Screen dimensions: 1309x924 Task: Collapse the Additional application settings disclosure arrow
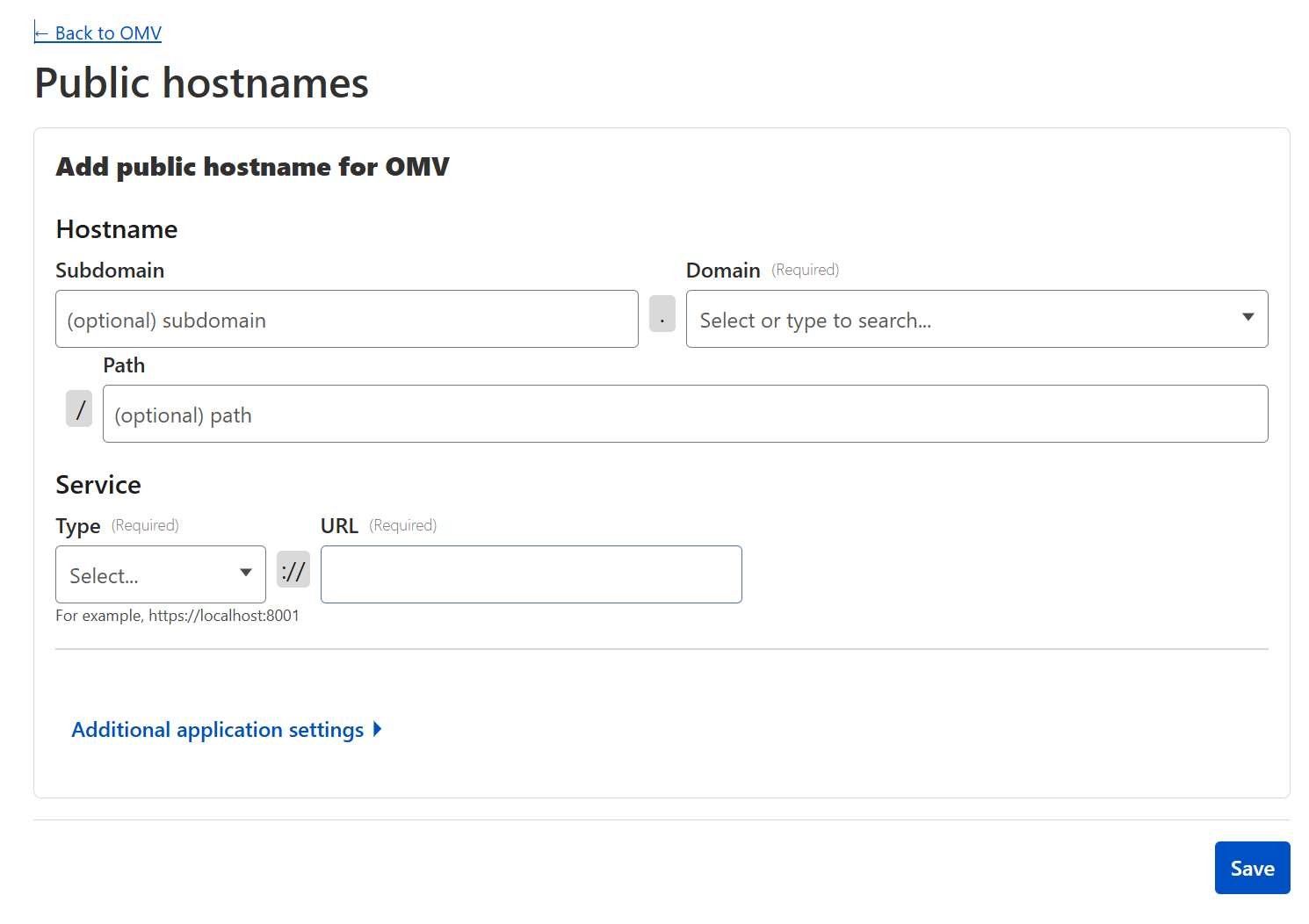coord(377,729)
